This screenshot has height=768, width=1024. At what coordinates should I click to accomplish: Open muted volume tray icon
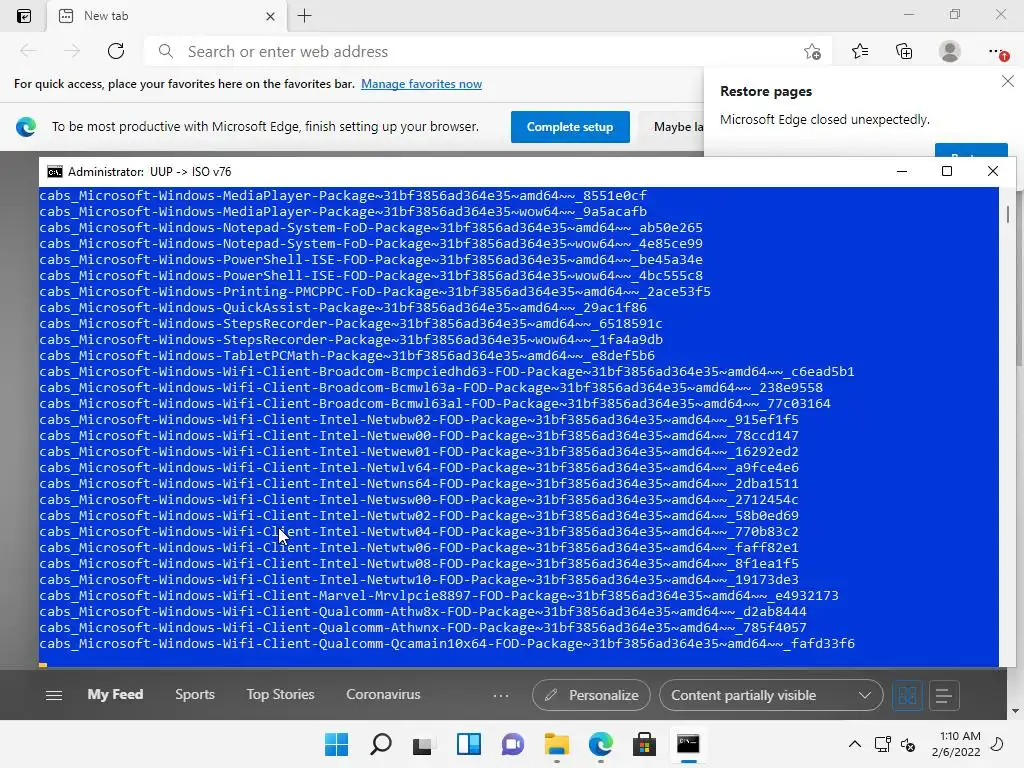908,744
